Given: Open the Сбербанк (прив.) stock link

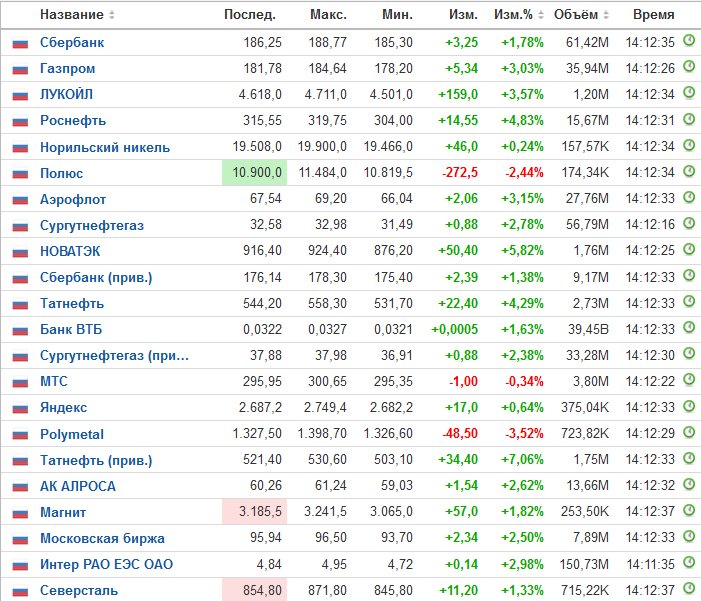Looking at the screenshot, I should pyautogui.click(x=96, y=277).
